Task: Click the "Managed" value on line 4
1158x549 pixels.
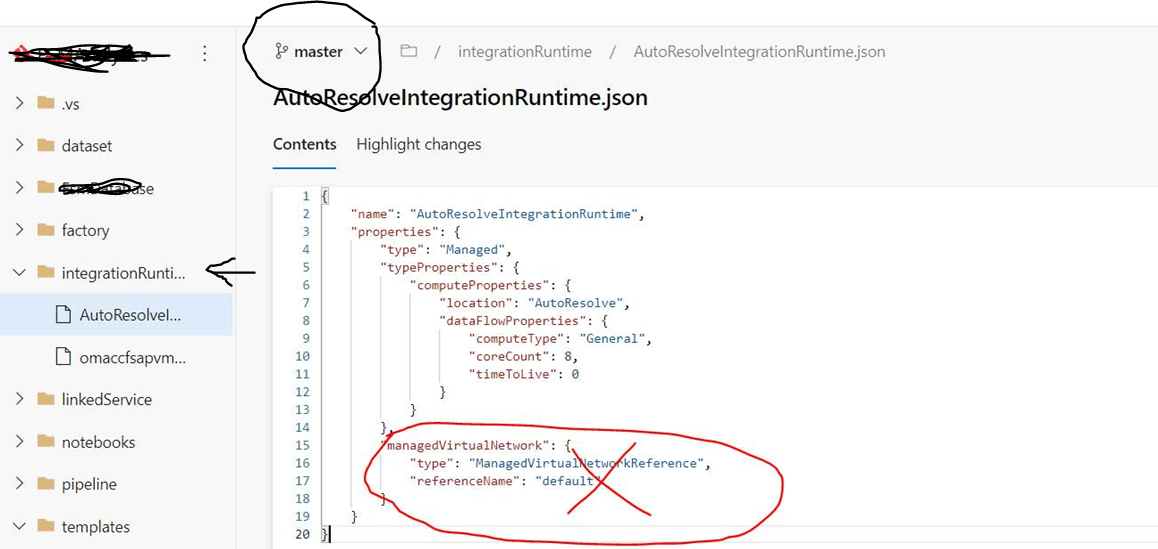Action: coord(471,250)
